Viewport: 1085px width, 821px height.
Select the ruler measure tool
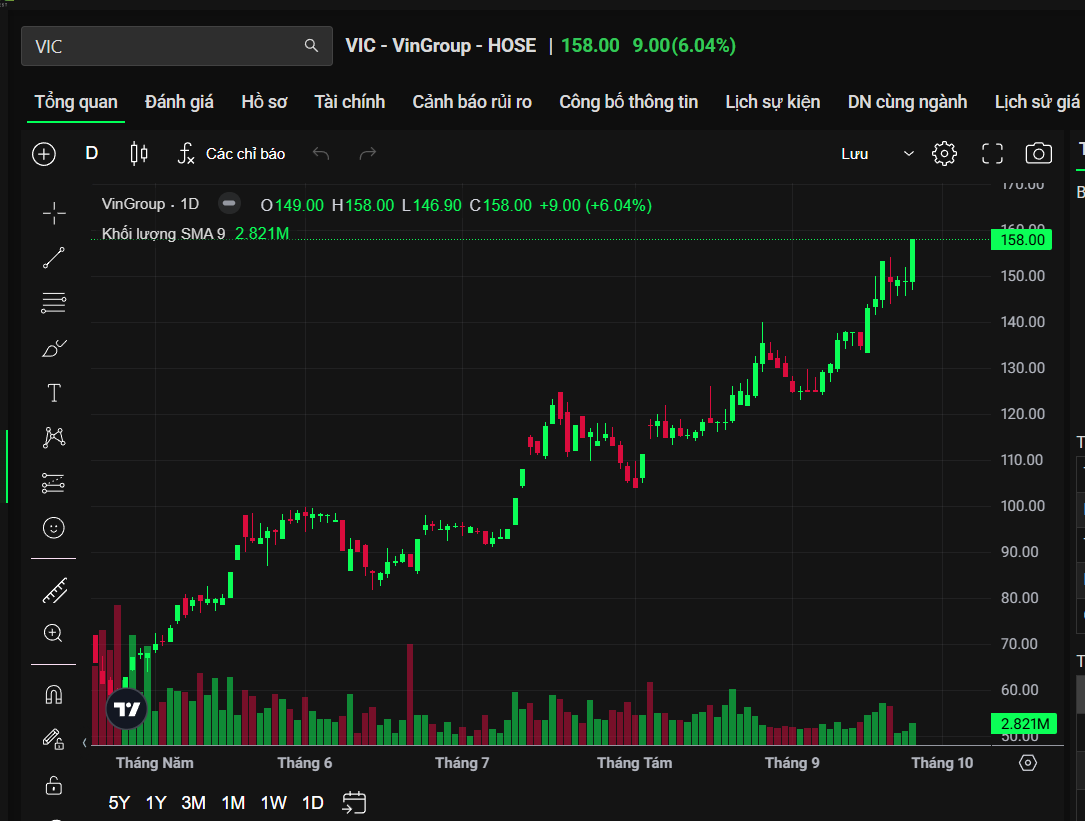pyautogui.click(x=54, y=590)
